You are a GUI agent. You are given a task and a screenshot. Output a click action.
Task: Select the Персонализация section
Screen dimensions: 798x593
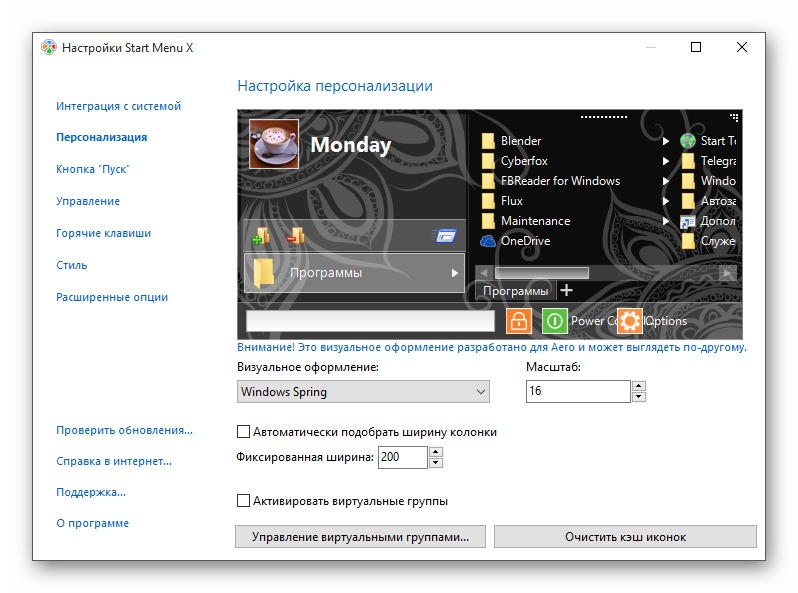tap(102, 137)
